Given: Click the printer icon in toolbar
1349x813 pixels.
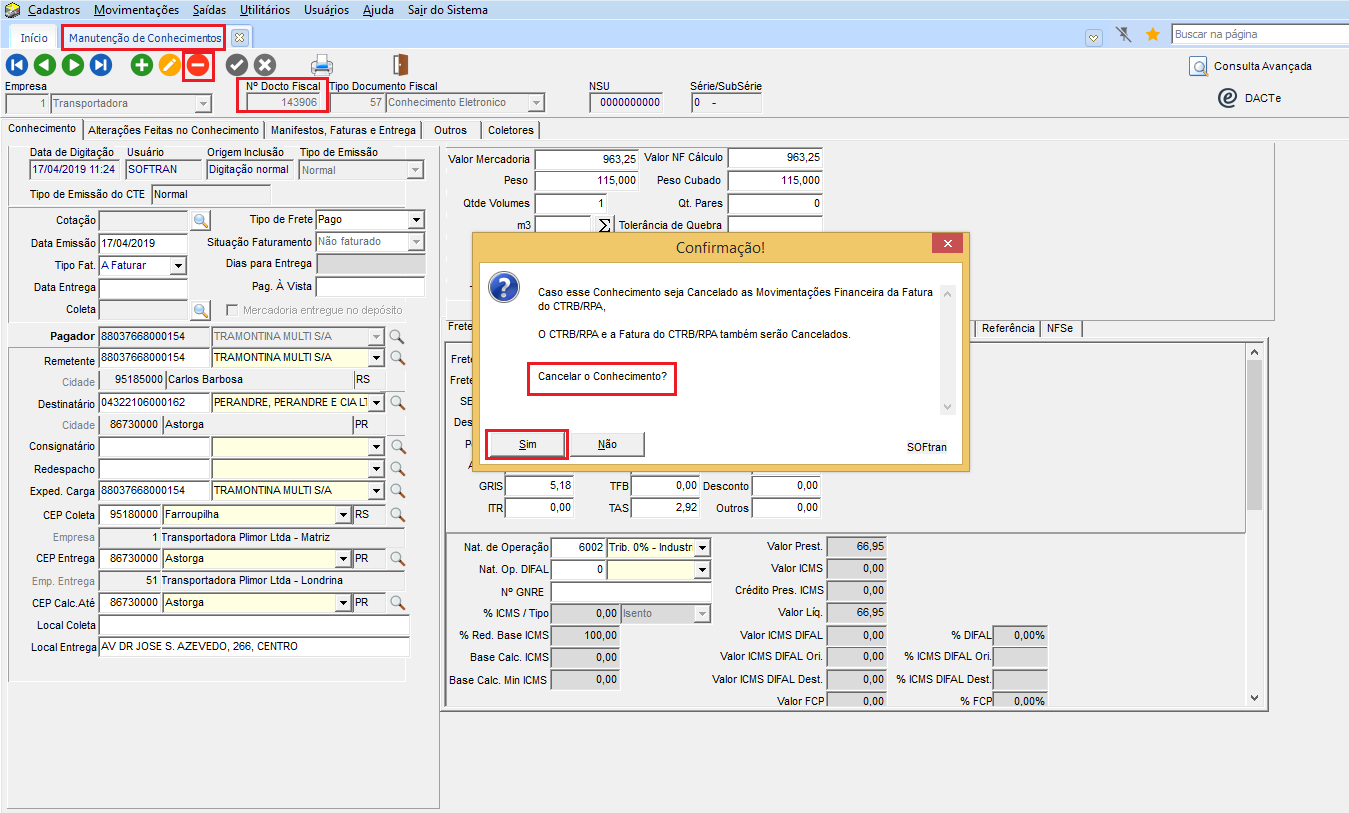Looking at the screenshot, I should [x=322, y=66].
